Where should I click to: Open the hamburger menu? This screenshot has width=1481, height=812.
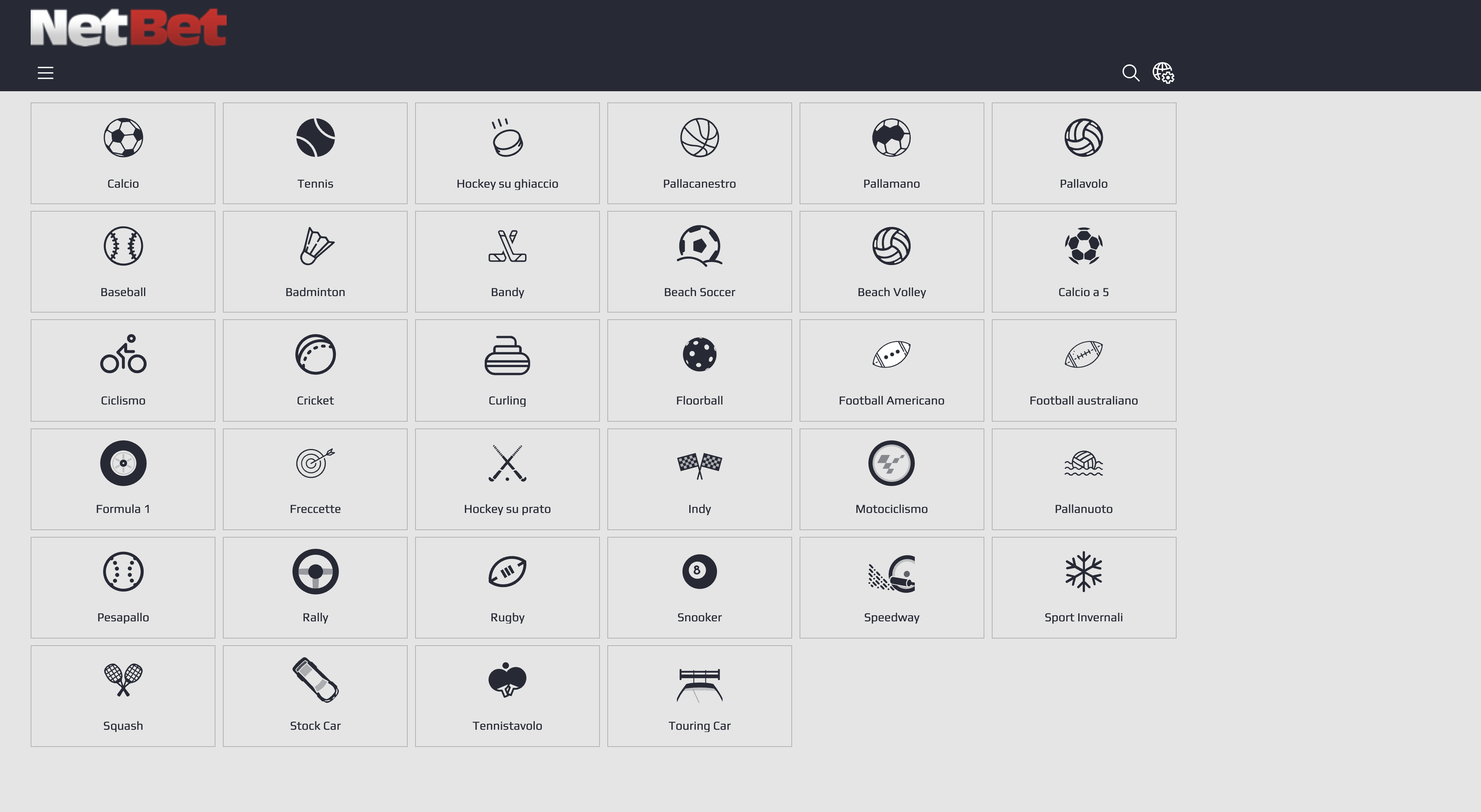tap(45, 73)
